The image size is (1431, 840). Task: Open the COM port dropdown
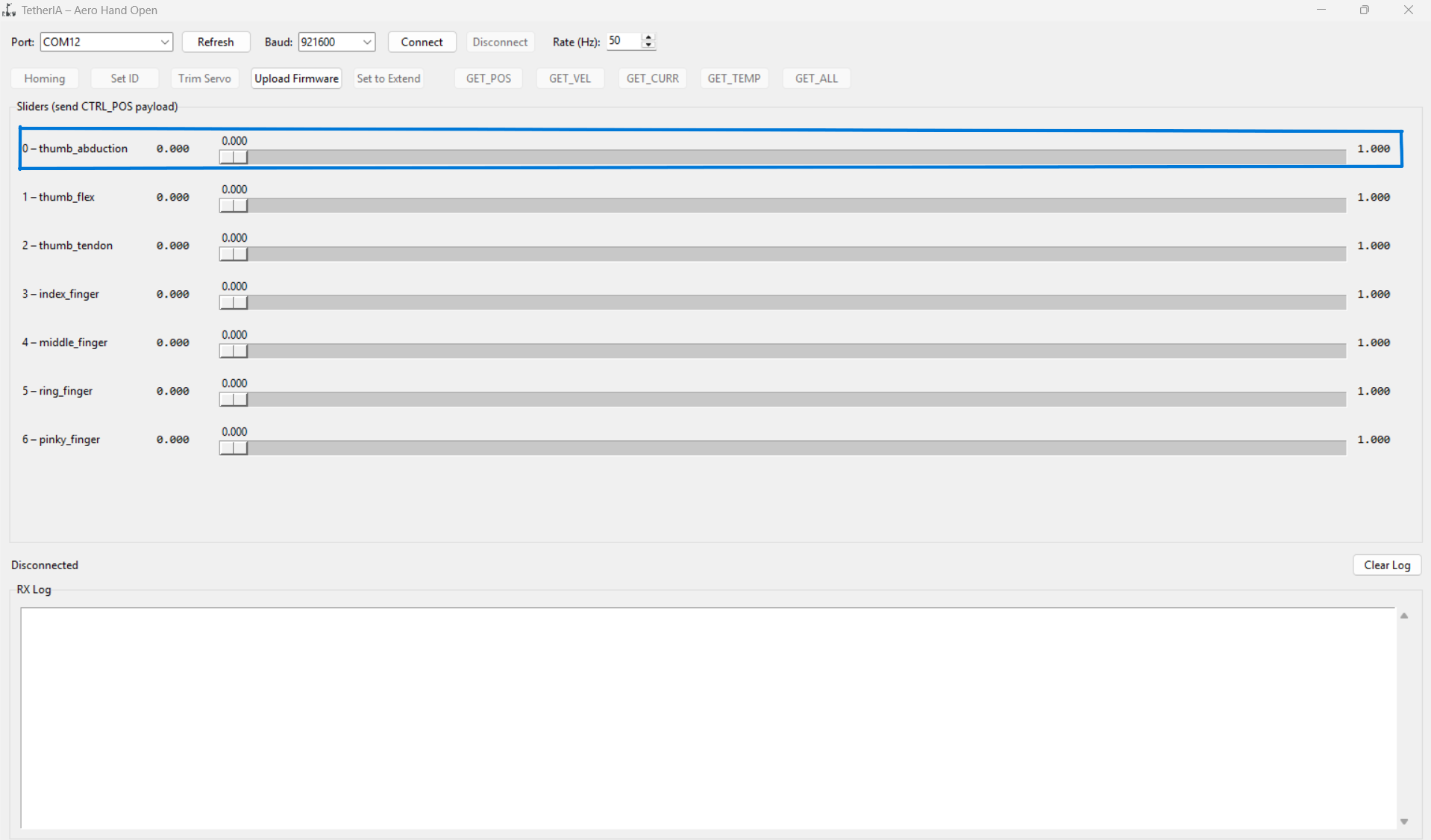164,42
